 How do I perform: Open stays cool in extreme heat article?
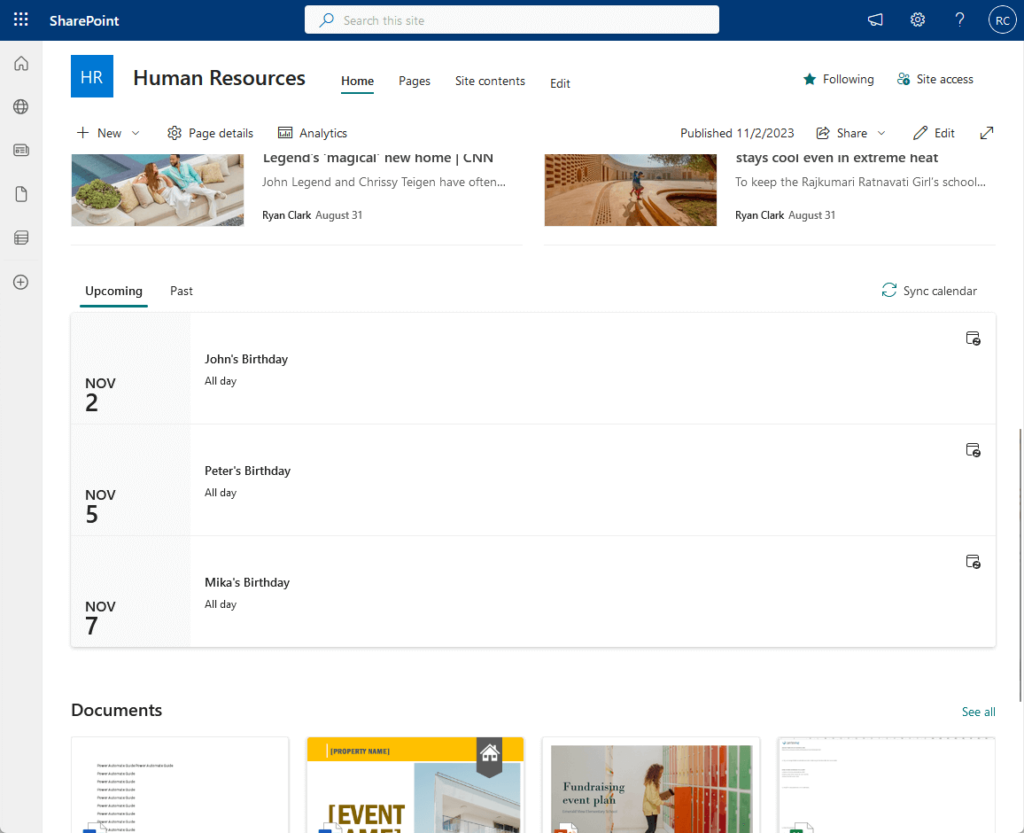(837, 158)
